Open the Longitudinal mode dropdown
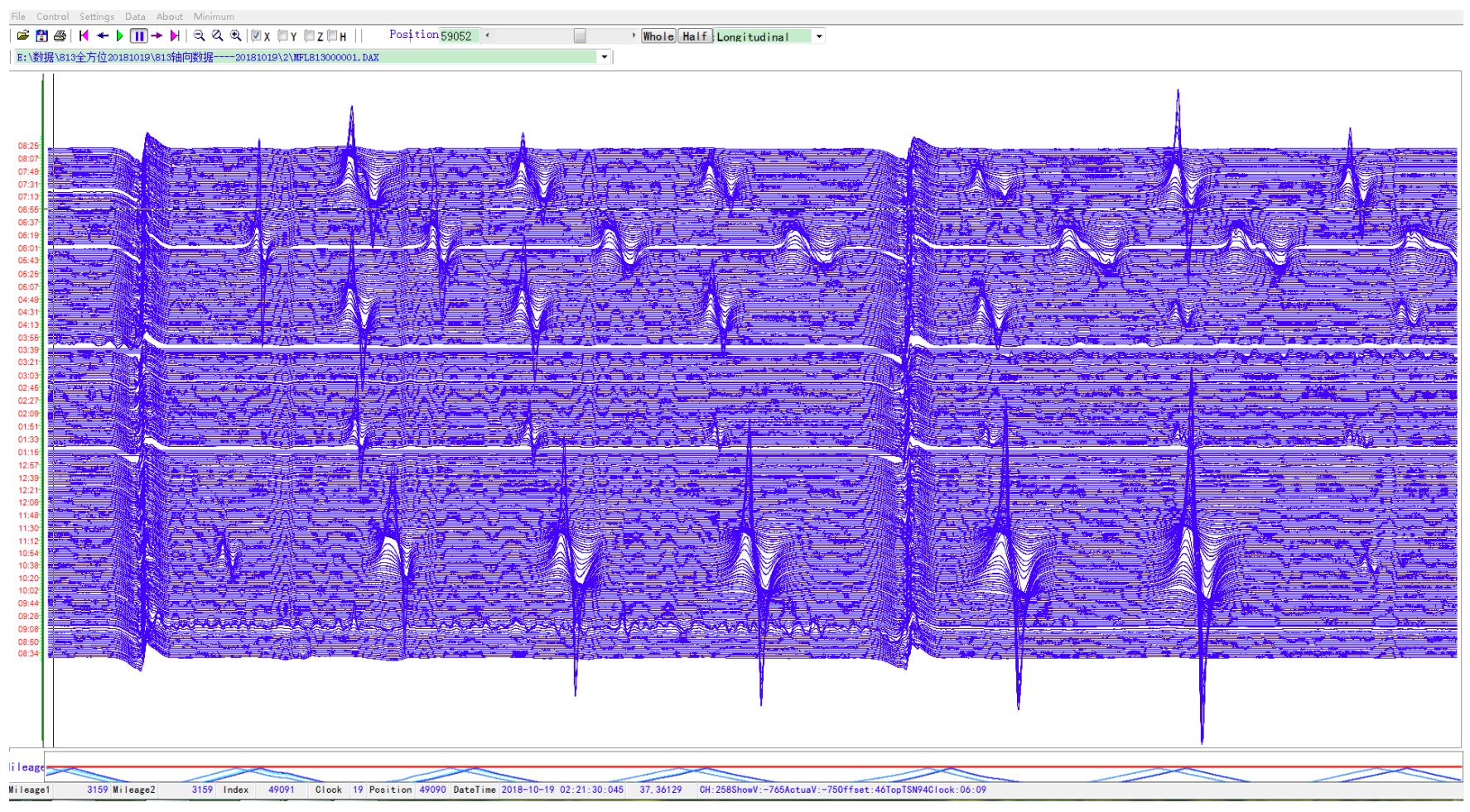Viewport: 1470px width, 812px height. point(819,36)
